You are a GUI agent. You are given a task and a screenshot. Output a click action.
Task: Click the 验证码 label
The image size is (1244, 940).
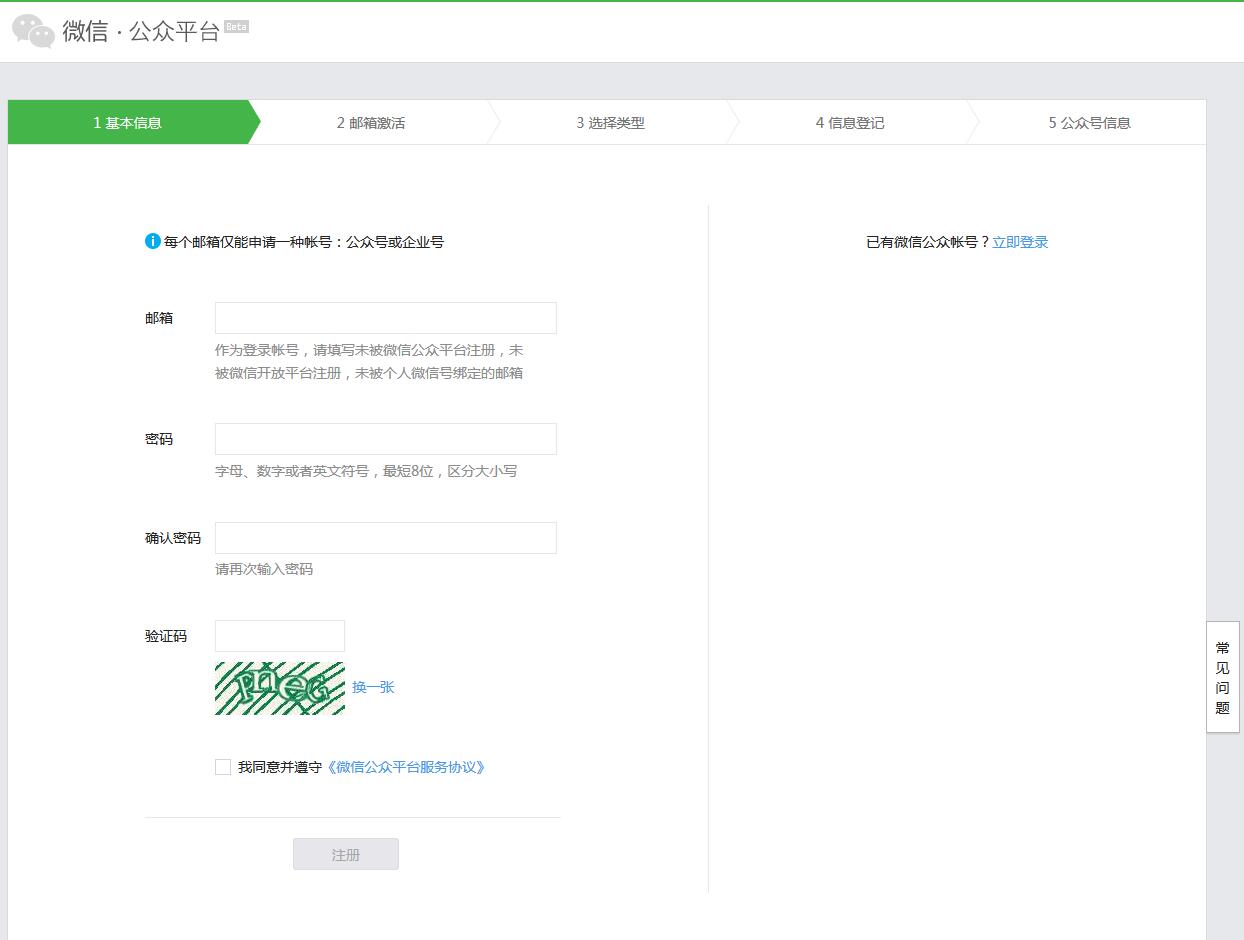click(x=166, y=636)
